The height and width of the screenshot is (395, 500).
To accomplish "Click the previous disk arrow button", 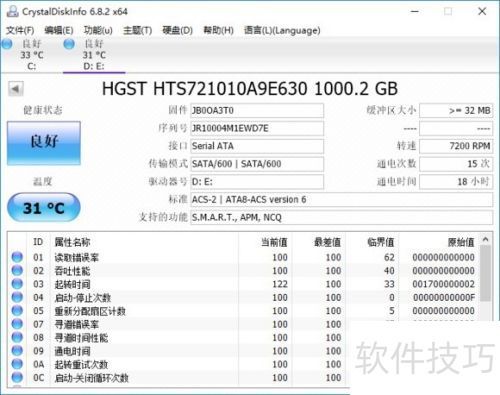I will (x=16, y=89).
